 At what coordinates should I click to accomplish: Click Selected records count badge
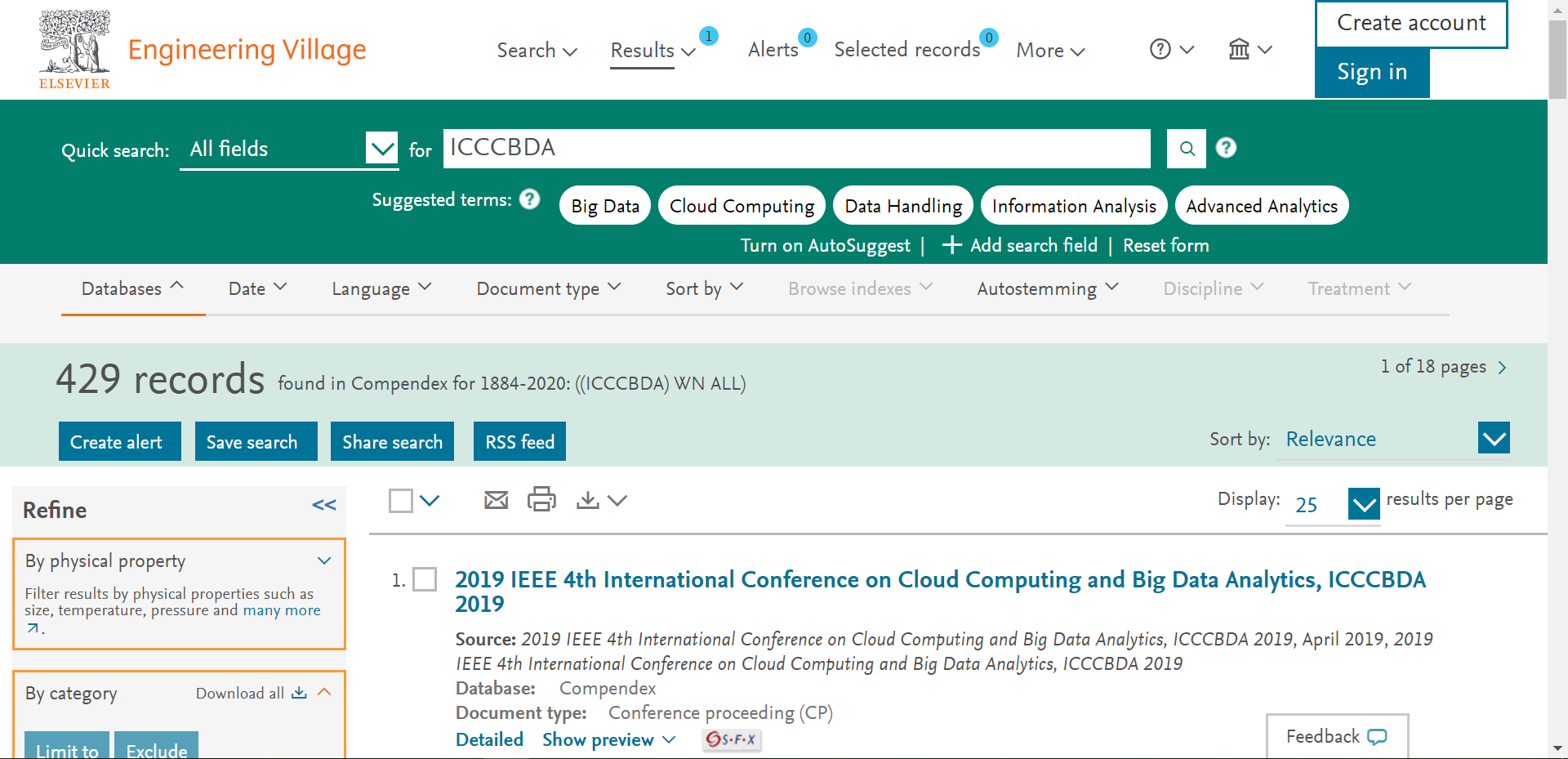[x=989, y=38]
